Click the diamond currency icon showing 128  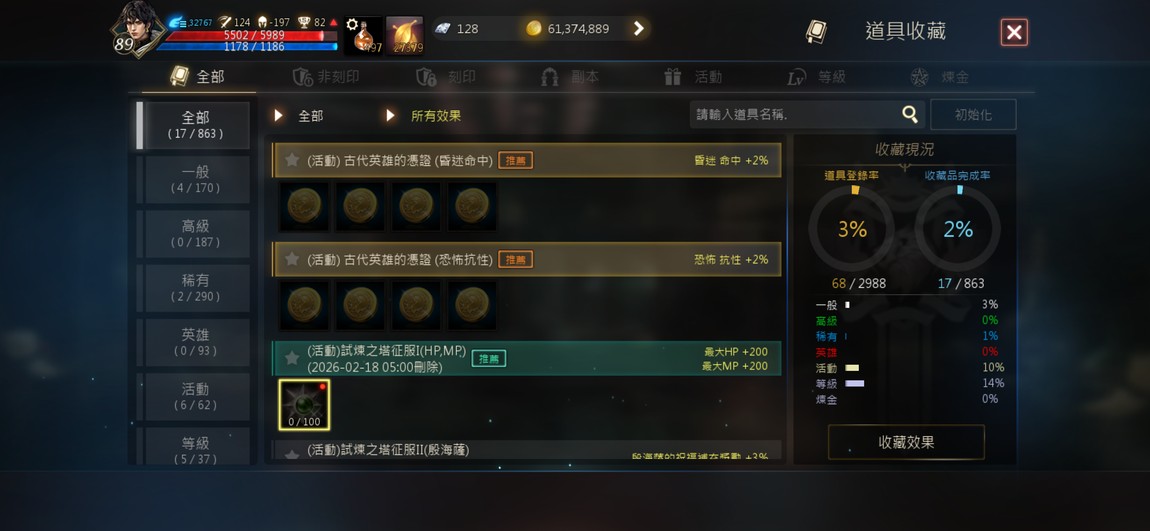coord(443,29)
